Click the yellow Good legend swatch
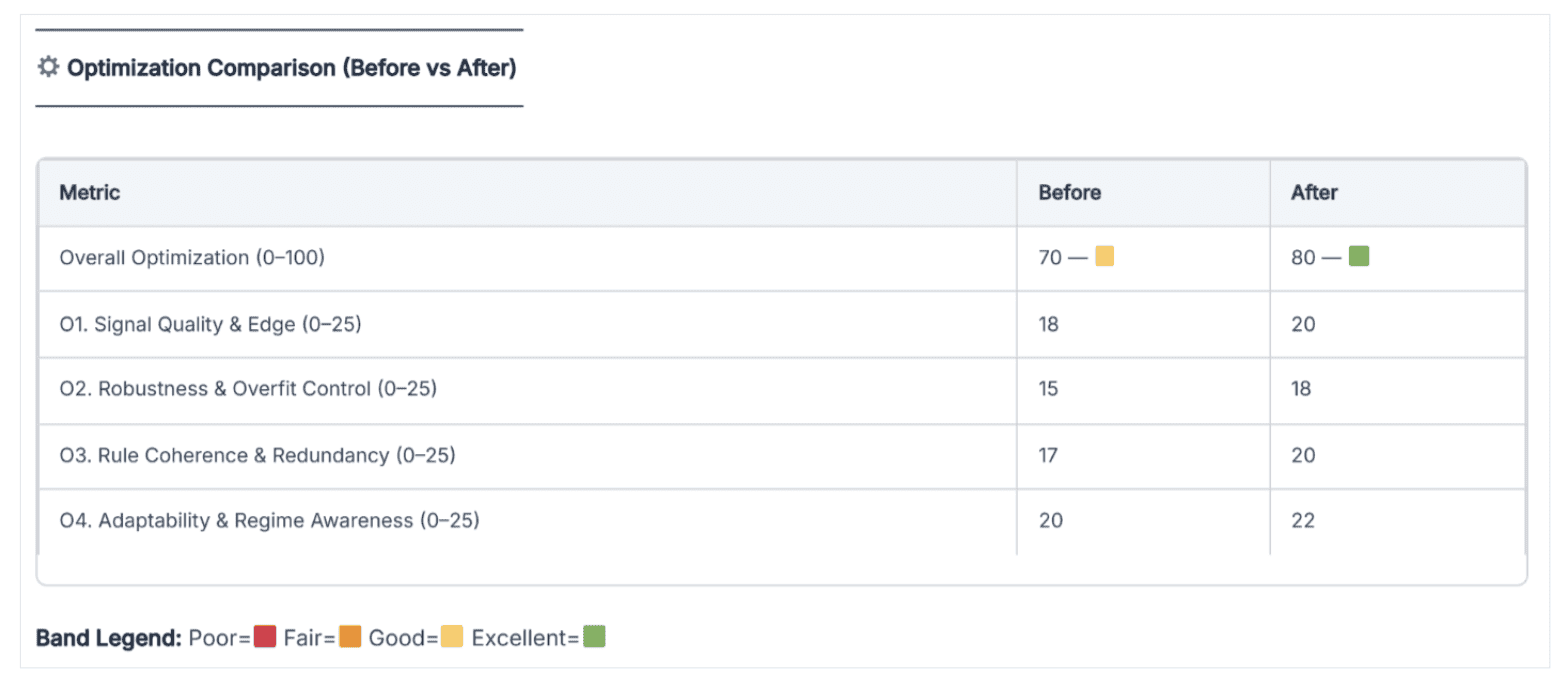 point(452,637)
